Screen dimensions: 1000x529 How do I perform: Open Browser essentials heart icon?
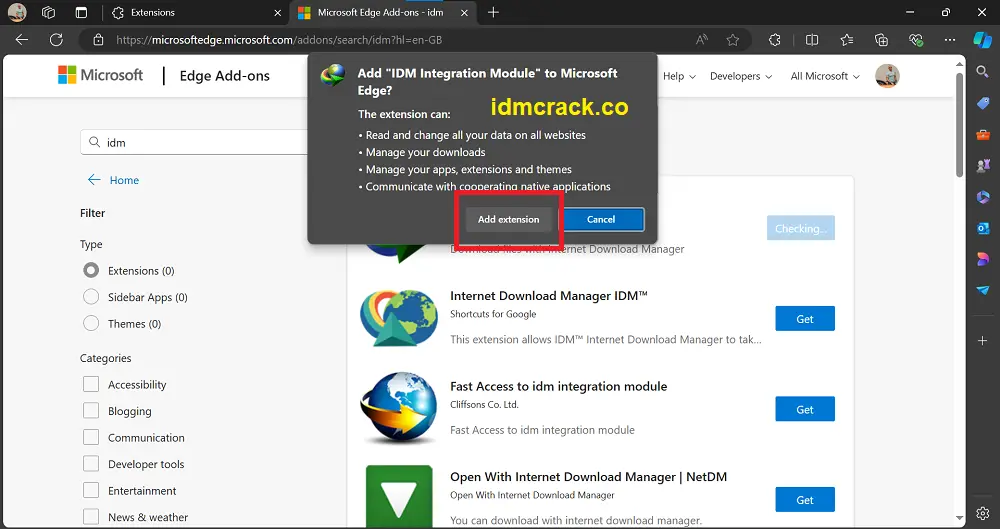(916, 40)
